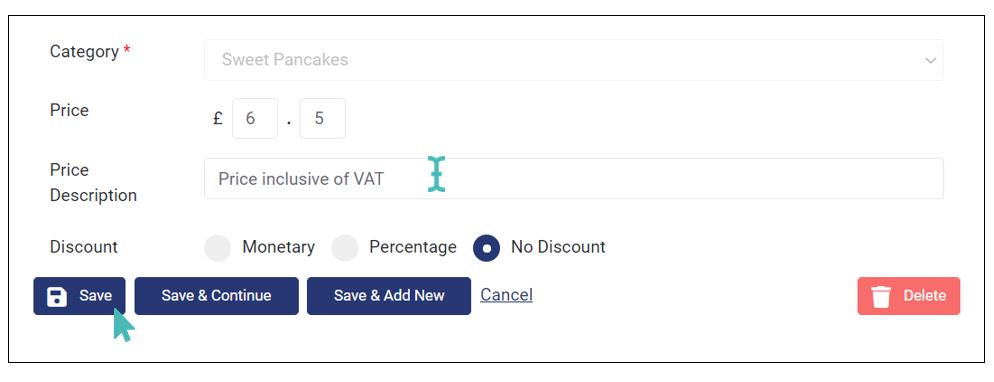Click the floppy disk icon on Save
The width and height of the screenshot is (994, 382).
[x=57, y=296]
